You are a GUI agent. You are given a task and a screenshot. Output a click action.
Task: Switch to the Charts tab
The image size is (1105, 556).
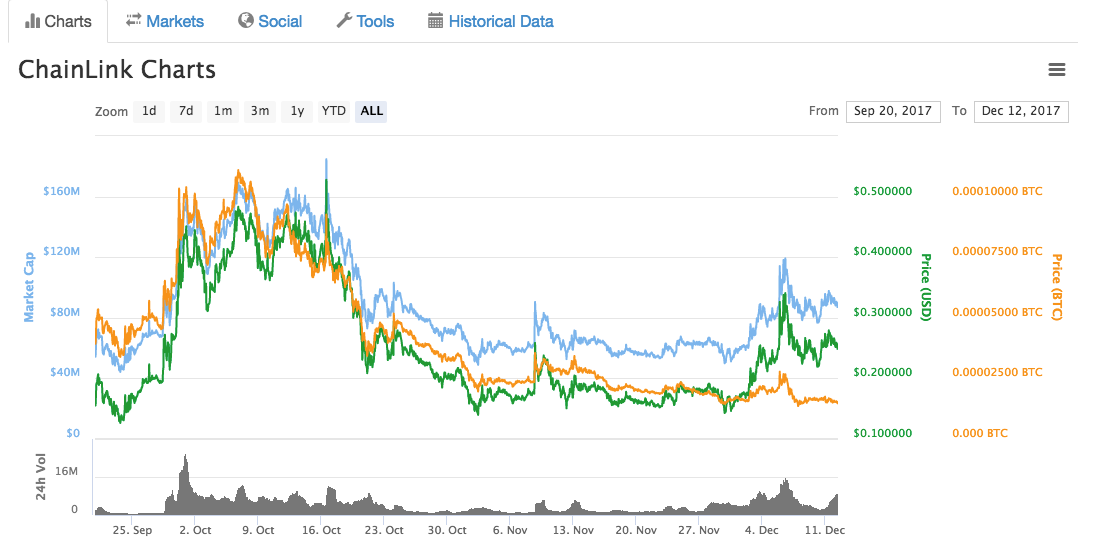pos(58,21)
